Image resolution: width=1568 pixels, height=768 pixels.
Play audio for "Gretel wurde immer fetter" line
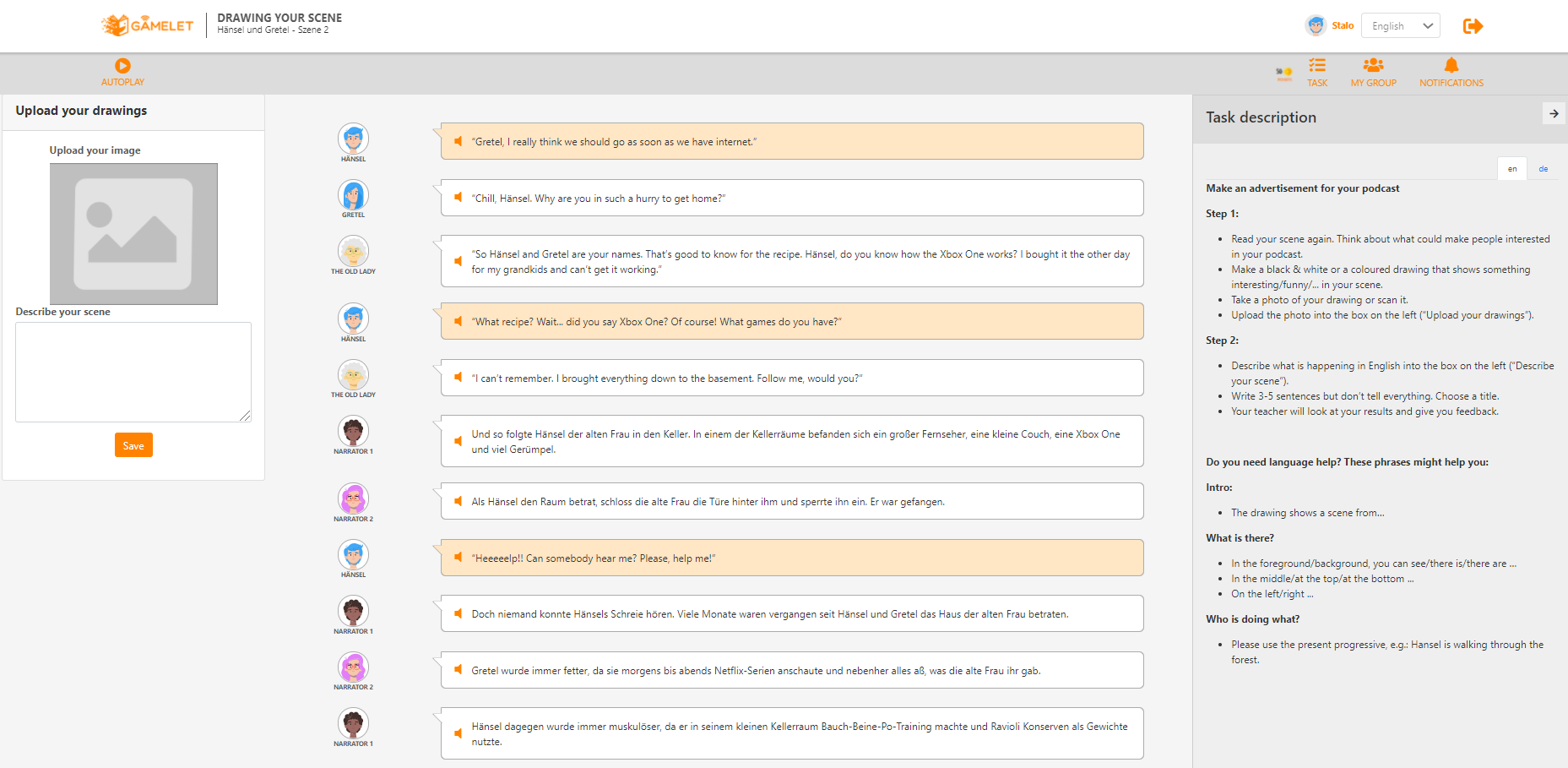click(458, 670)
